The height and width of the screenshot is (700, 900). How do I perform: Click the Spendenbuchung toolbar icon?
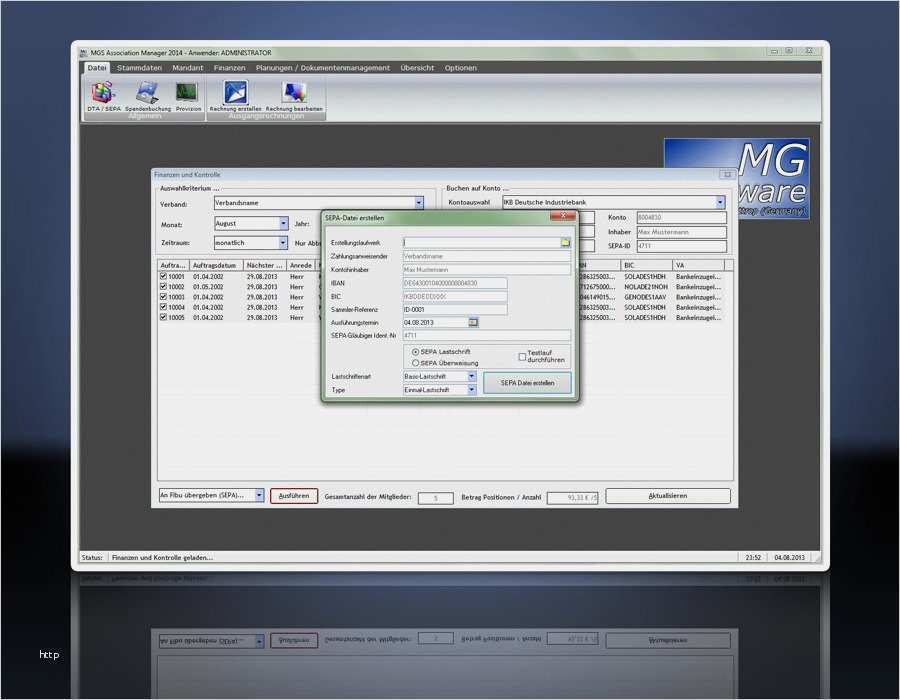(x=147, y=95)
